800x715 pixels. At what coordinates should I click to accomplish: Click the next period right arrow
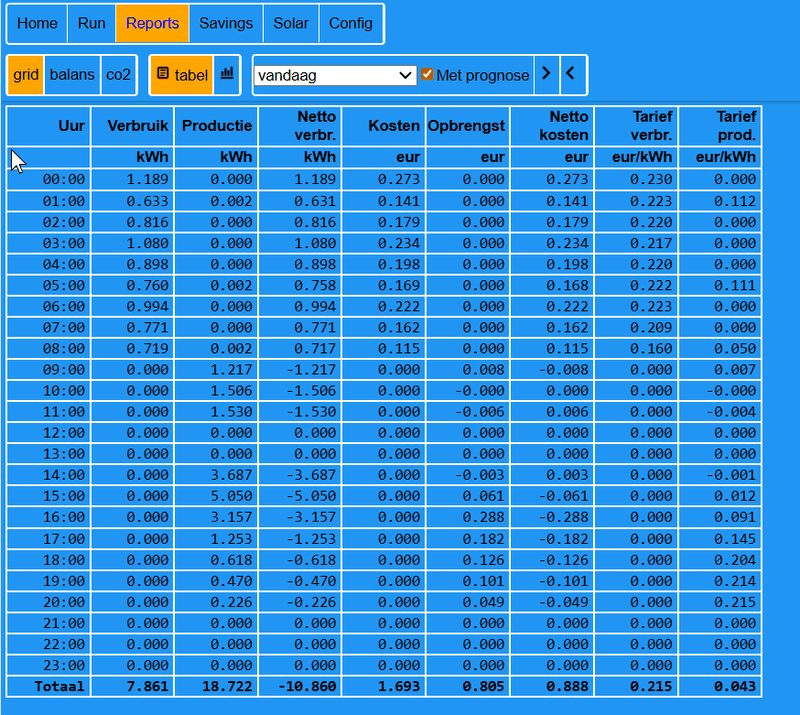pos(546,74)
